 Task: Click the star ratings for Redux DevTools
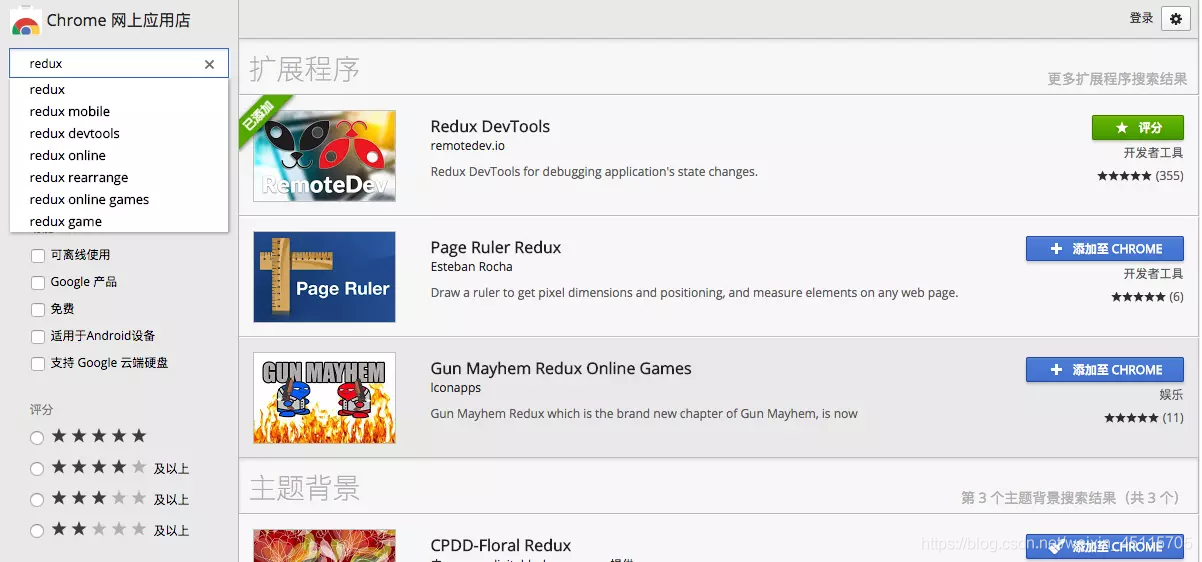1124,176
